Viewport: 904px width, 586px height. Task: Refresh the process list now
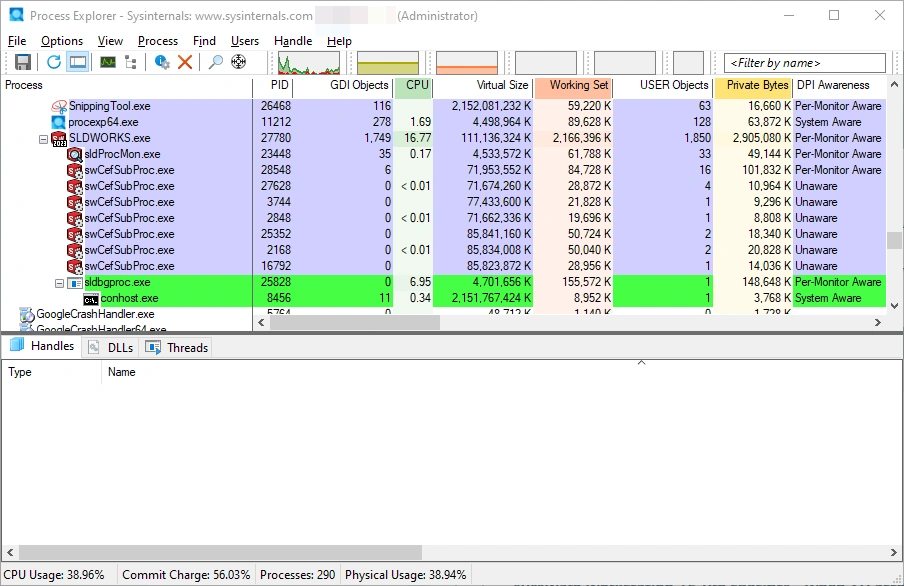pyautogui.click(x=54, y=62)
